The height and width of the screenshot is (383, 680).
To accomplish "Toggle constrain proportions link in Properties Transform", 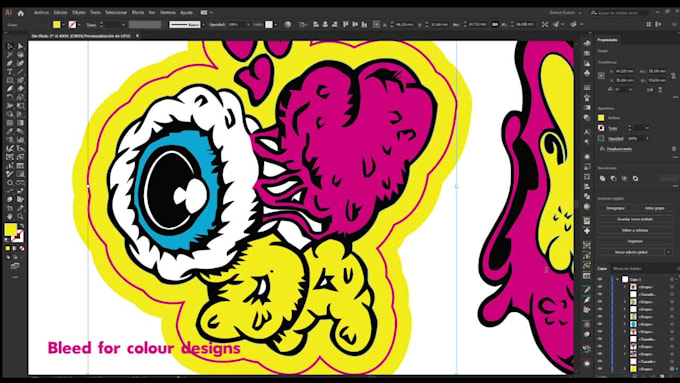I will 673,75.
